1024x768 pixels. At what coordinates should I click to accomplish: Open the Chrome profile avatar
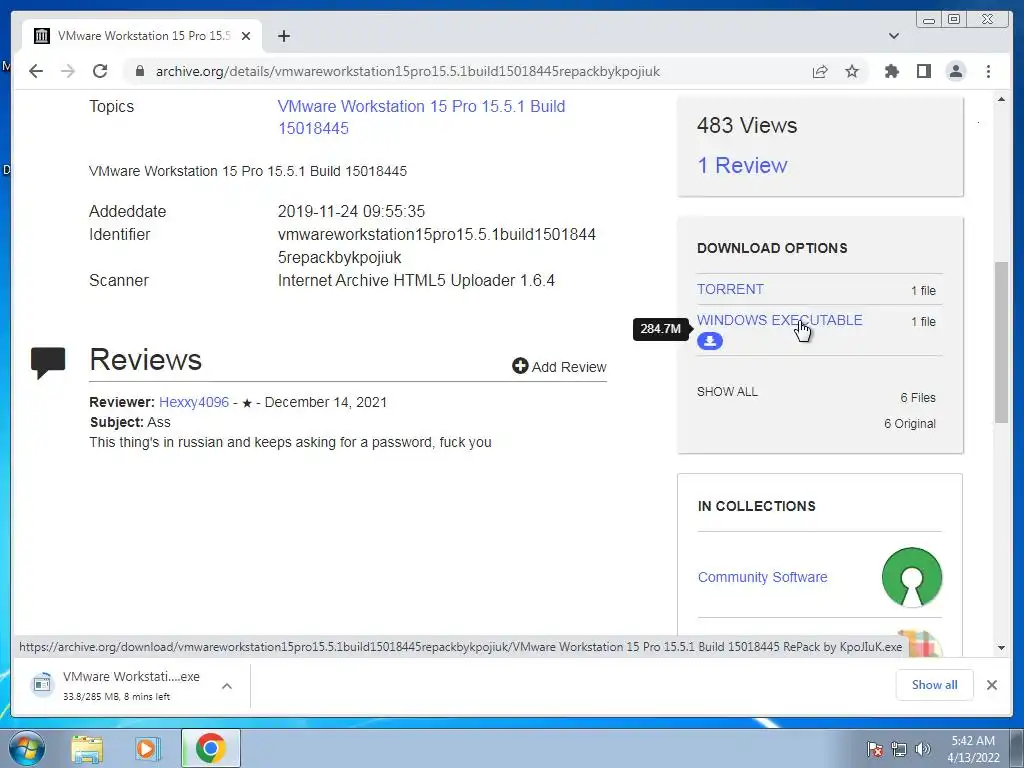click(956, 71)
